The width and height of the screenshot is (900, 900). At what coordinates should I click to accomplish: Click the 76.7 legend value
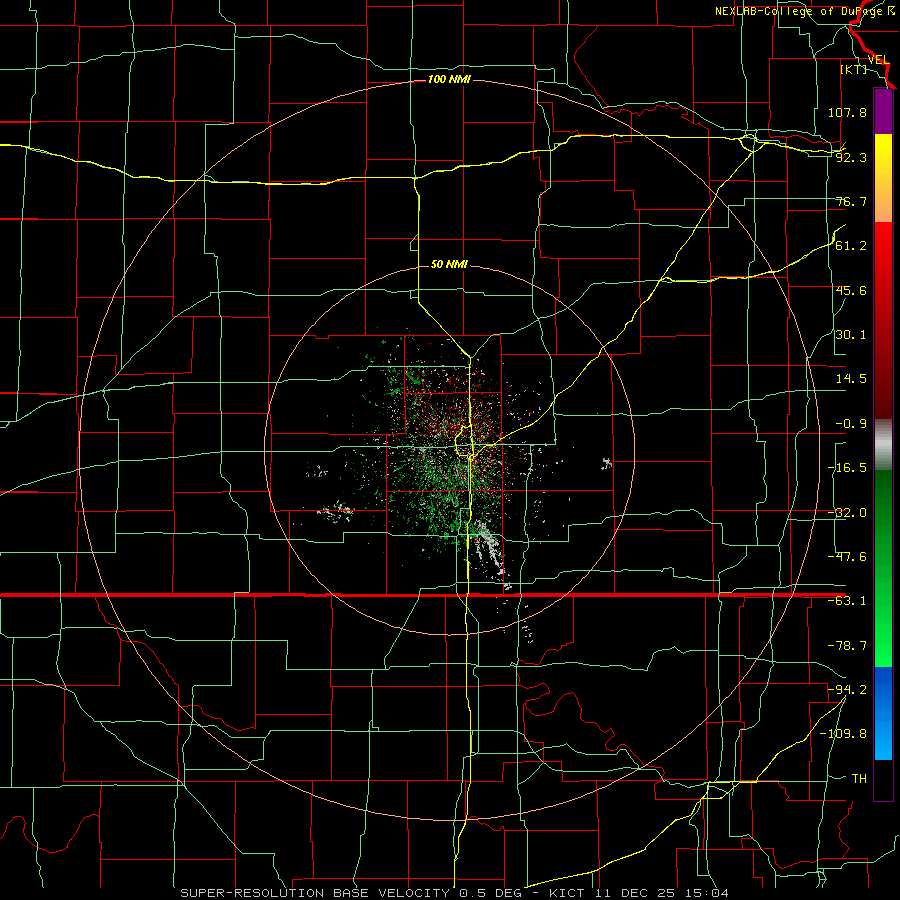pyautogui.click(x=851, y=201)
